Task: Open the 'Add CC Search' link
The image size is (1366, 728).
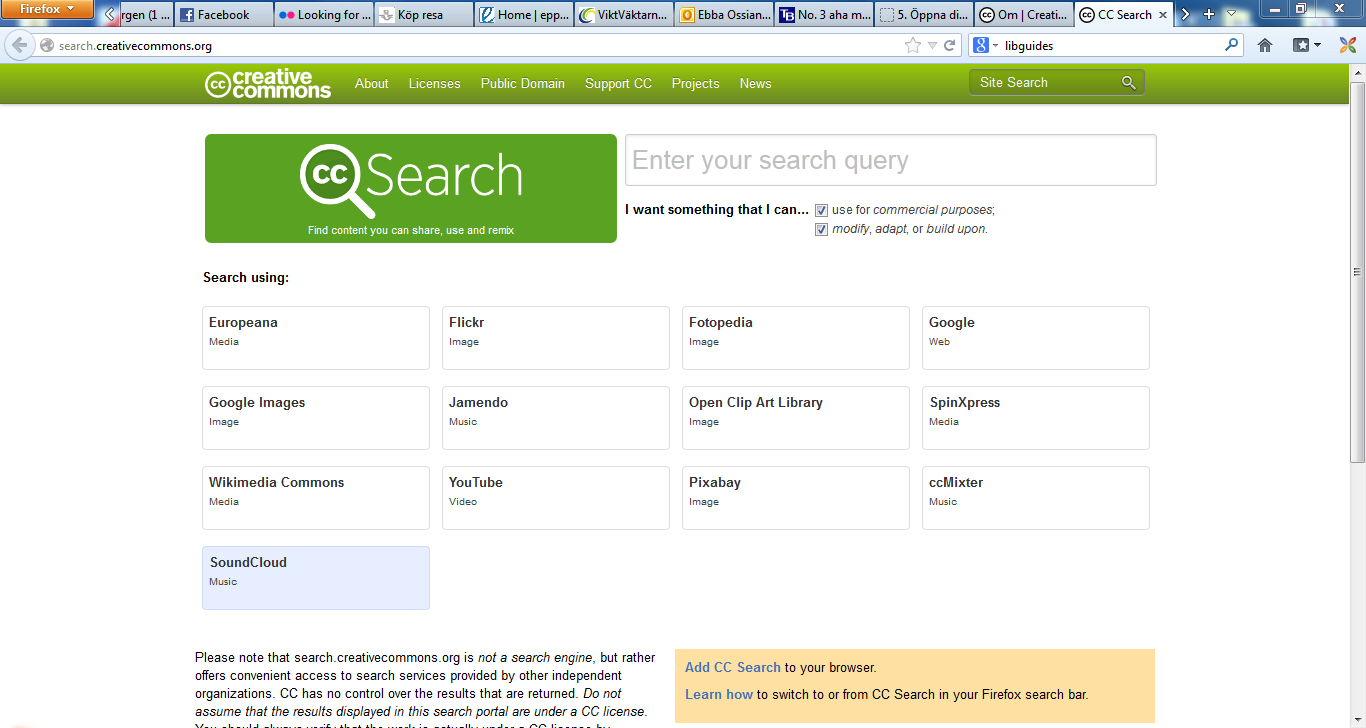Action: pyautogui.click(x=733, y=667)
